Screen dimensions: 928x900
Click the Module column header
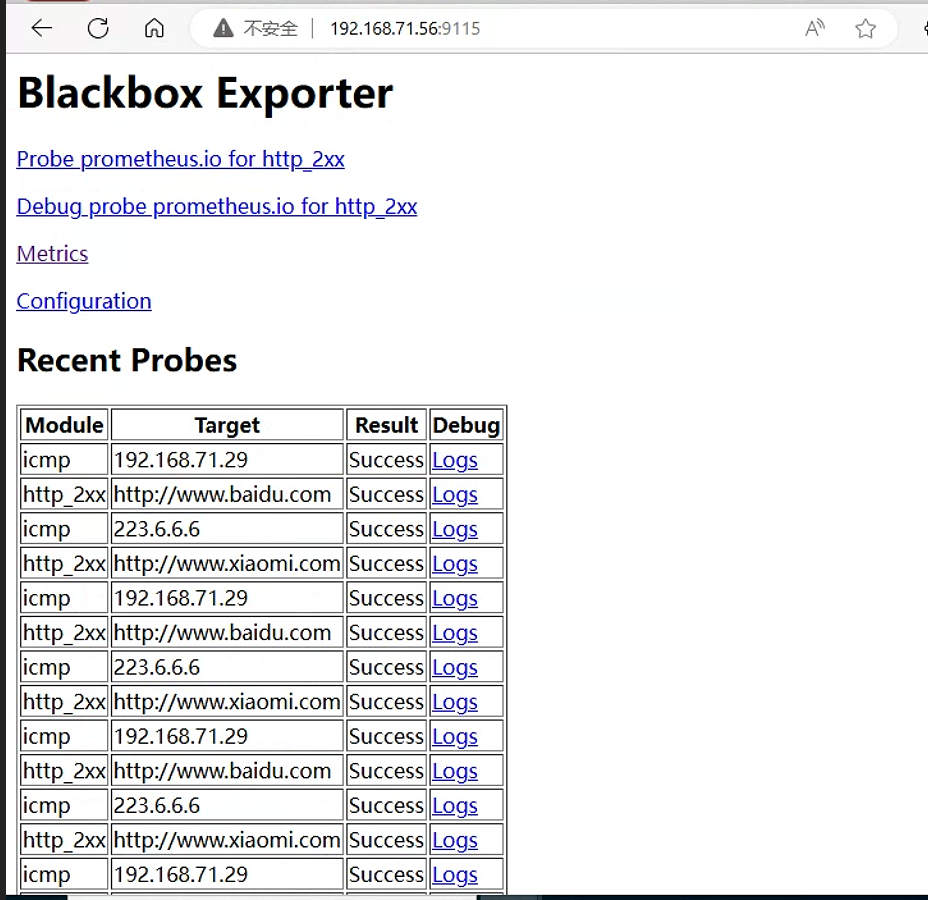point(65,425)
